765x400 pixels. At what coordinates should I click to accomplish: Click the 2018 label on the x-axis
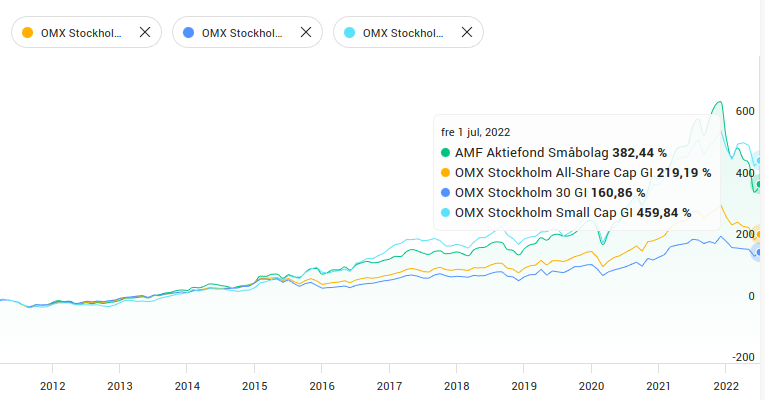pyautogui.click(x=457, y=386)
